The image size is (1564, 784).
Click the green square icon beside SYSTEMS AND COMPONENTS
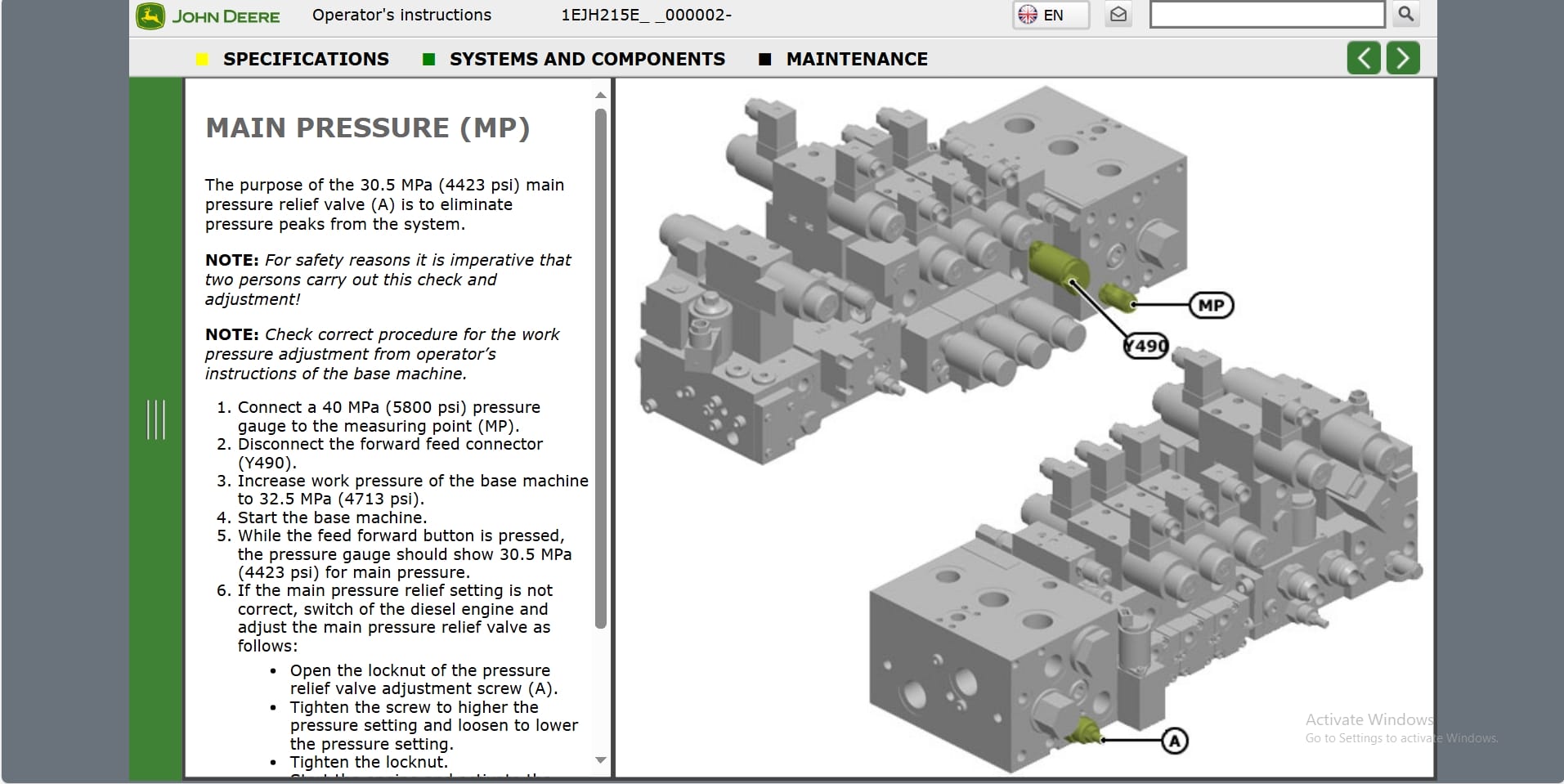[x=429, y=59]
